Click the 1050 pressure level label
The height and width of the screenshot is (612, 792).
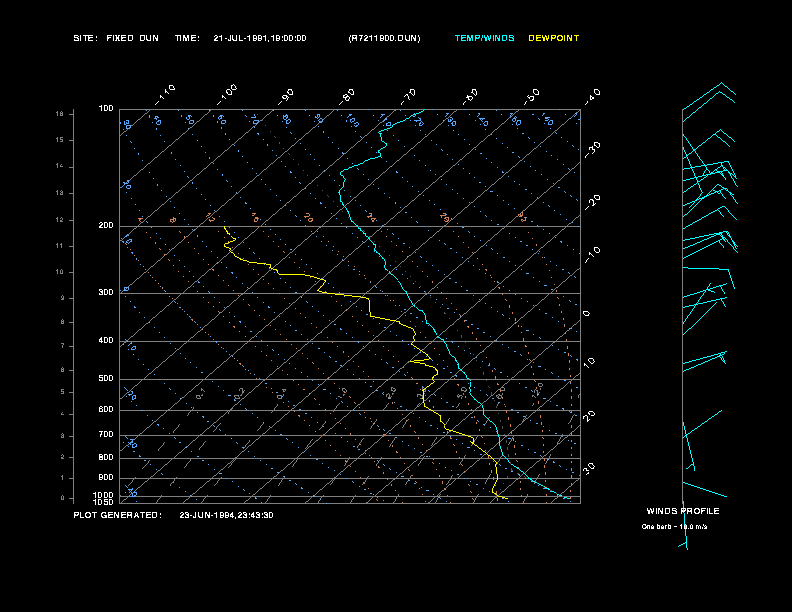tap(104, 502)
